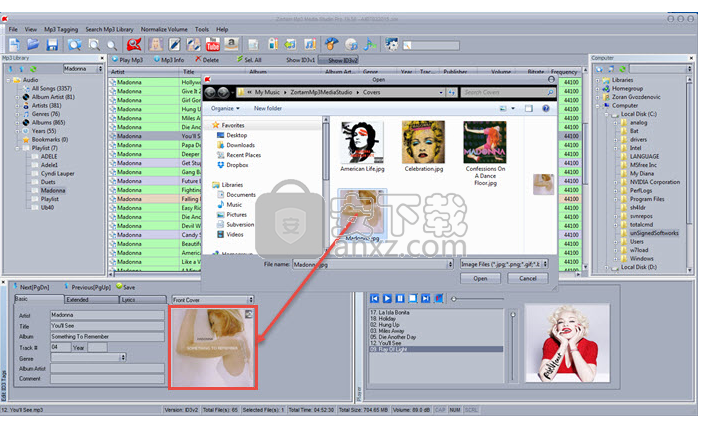Screen dimensions: 727x441
Task: Open the Genre dropdown in tag editor
Action: (123, 358)
